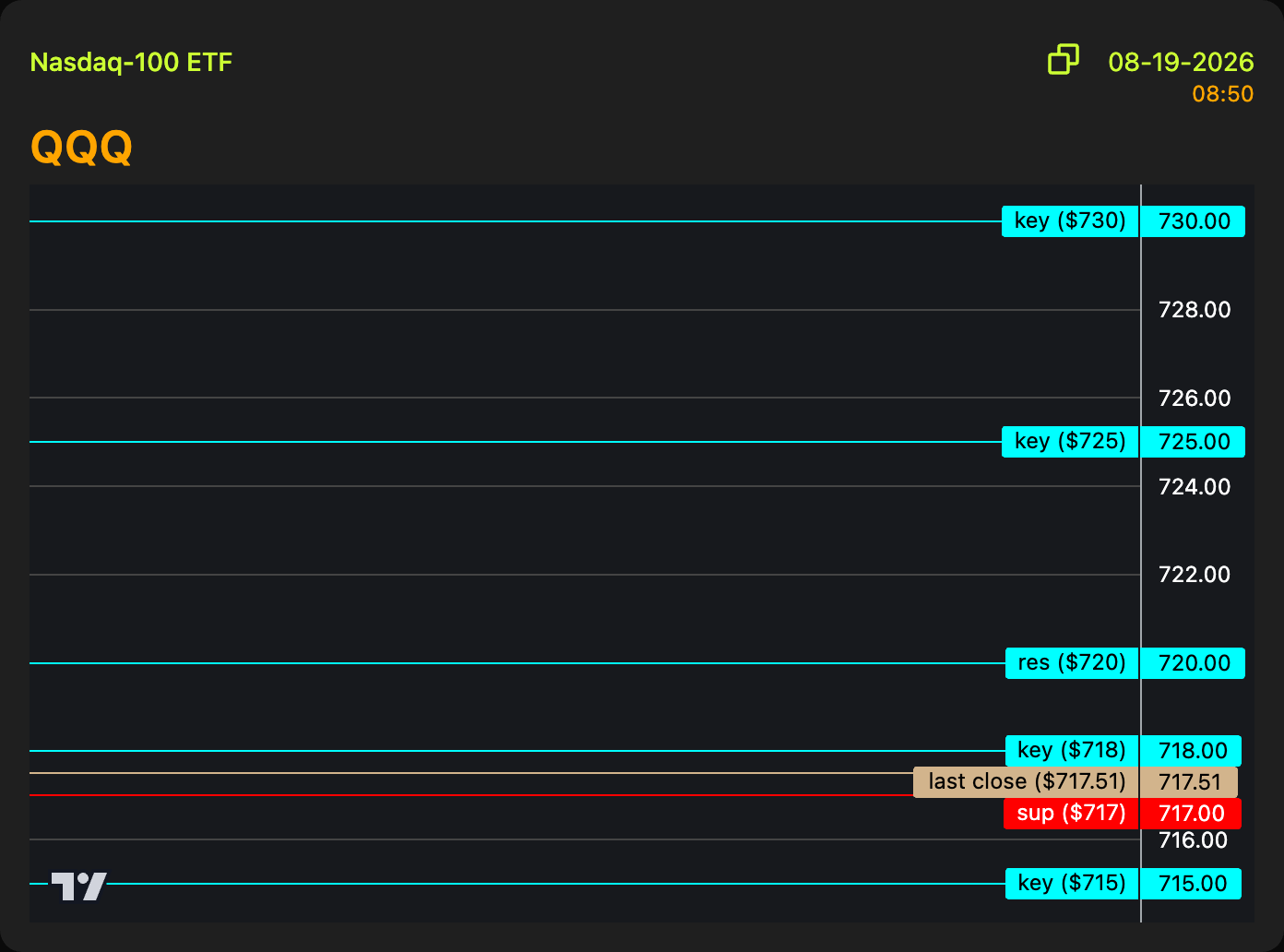Click the 722.00 axis price value
Screen dimensions: 1284x952
[x=1195, y=575]
